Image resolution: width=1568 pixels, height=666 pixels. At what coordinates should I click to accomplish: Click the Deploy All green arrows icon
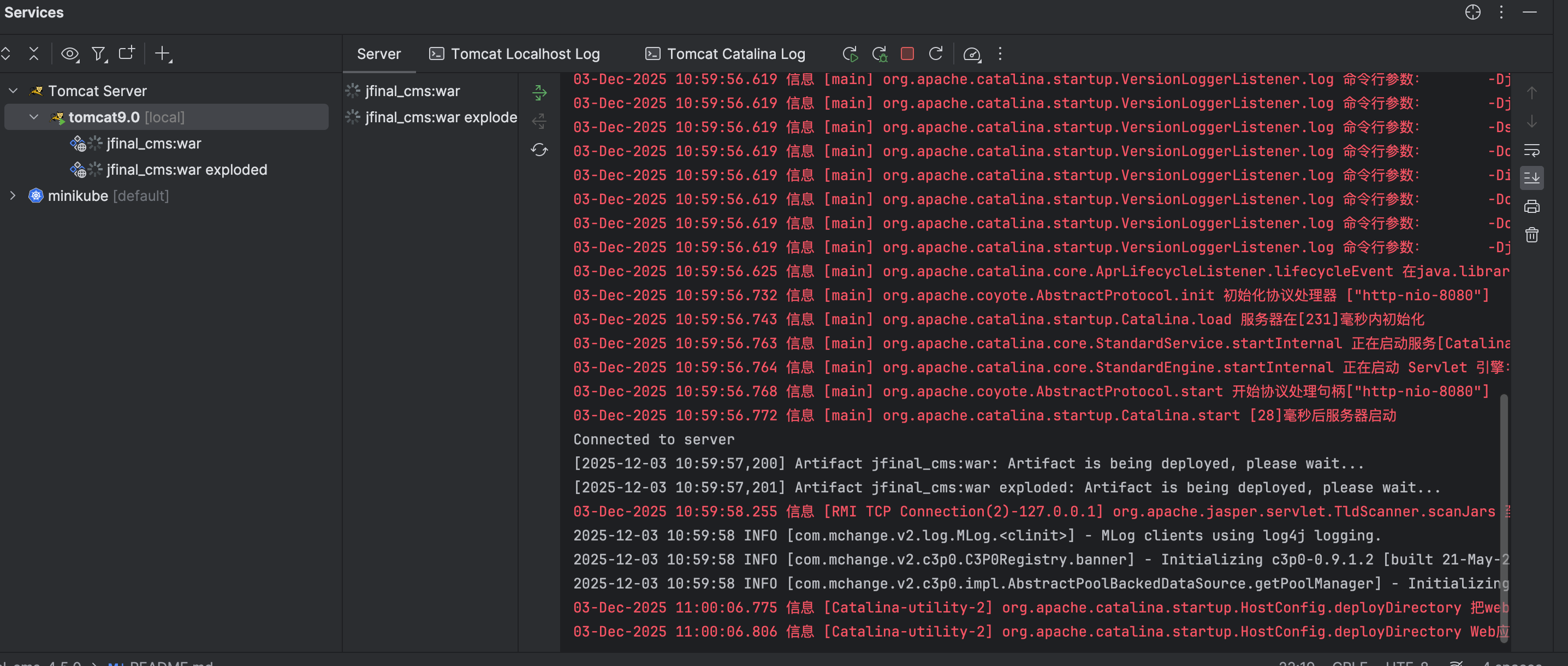point(539,93)
